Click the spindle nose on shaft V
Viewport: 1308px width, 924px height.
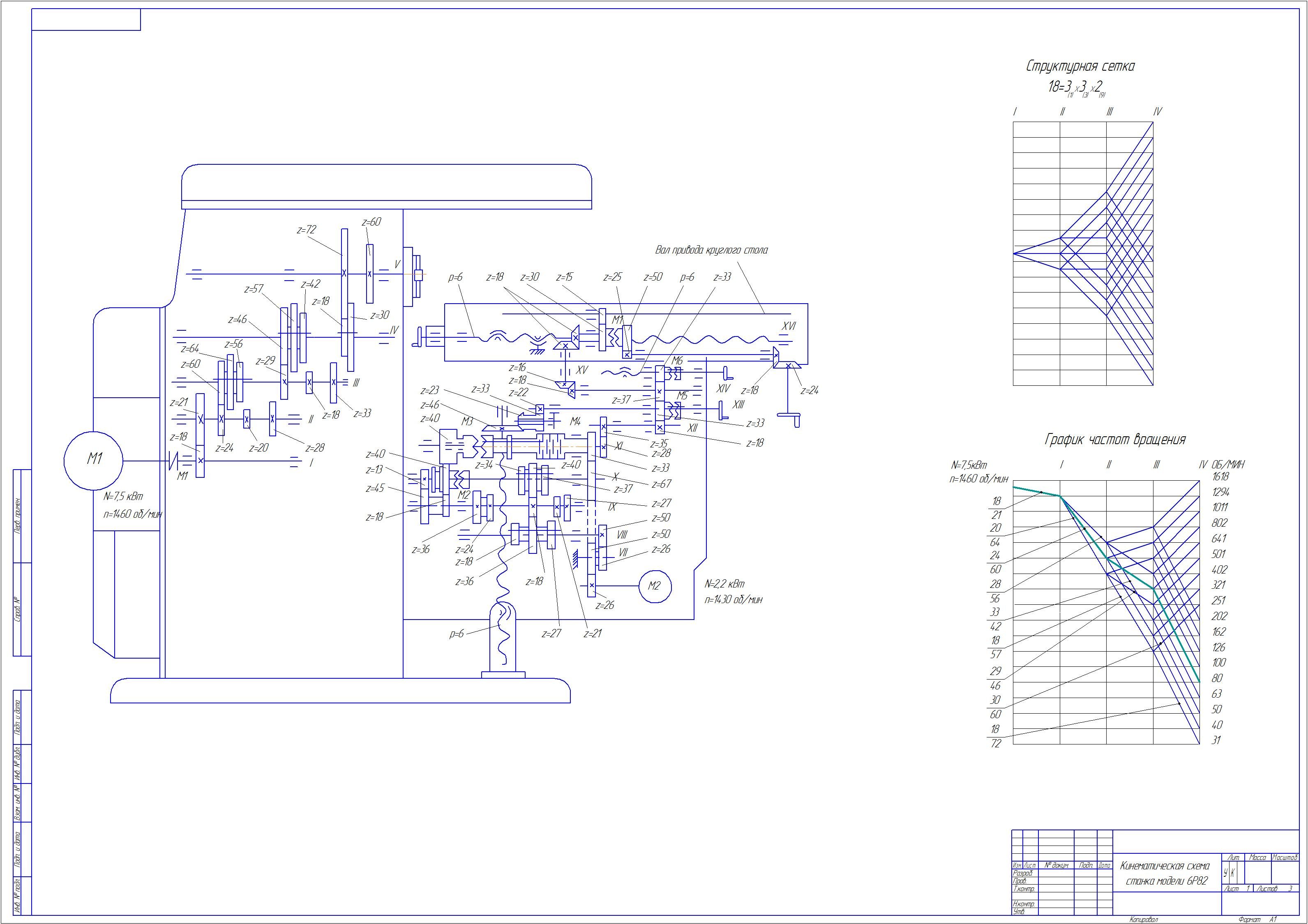[412, 275]
